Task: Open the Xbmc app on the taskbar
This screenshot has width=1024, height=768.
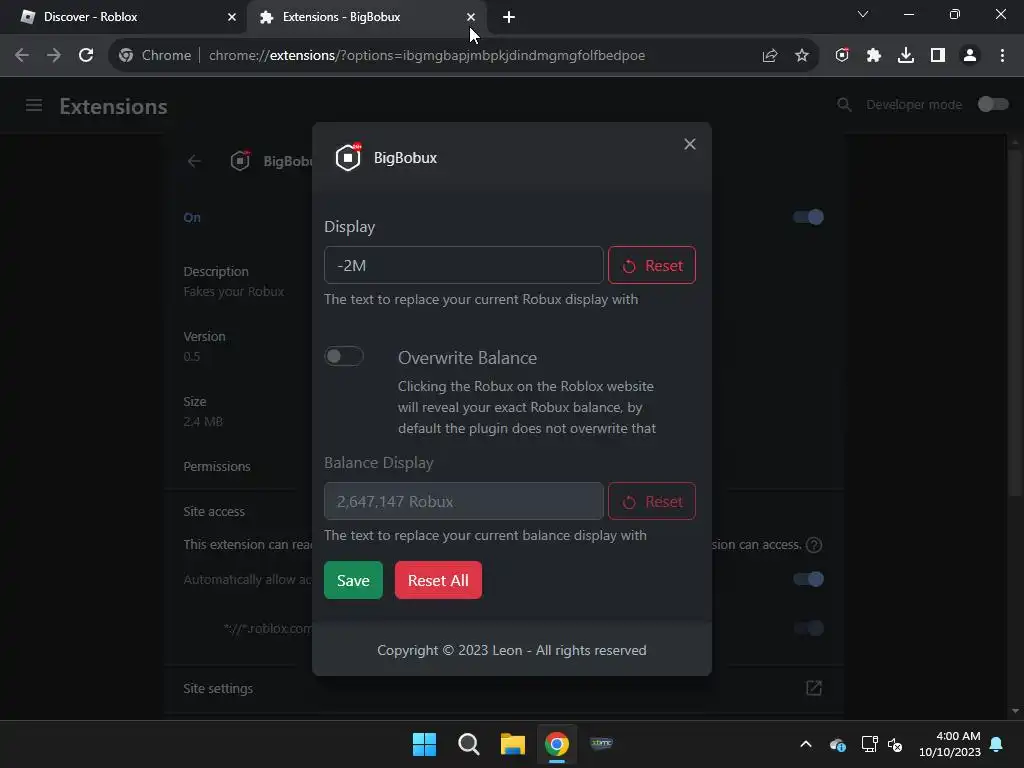Action: [x=601, y=743]
